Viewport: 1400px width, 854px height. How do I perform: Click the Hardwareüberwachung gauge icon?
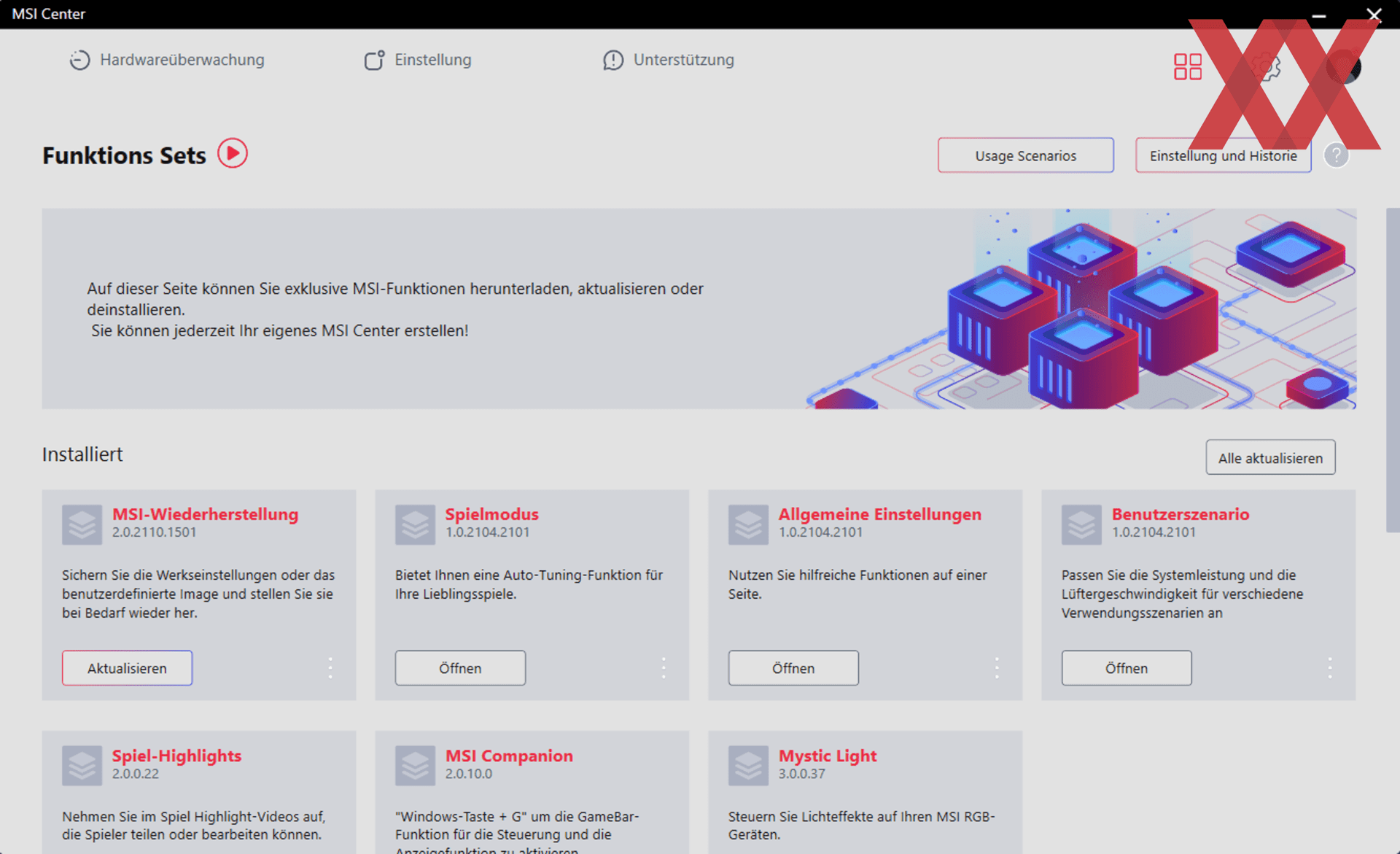pos(79,60)
